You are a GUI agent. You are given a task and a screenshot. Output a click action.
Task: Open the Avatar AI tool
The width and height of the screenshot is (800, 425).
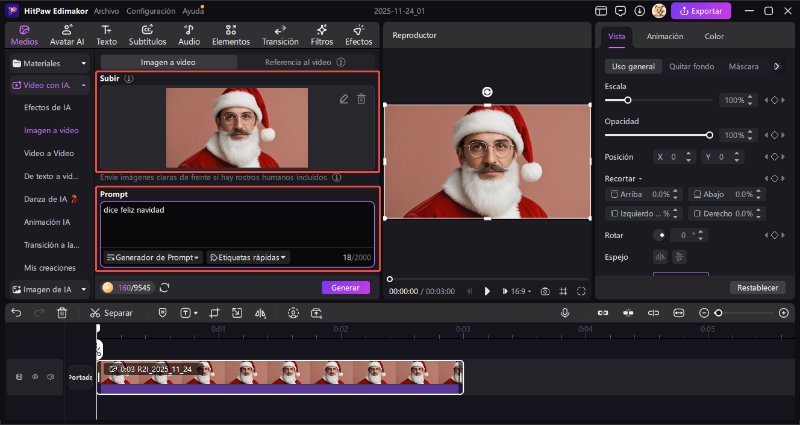(x=67, y=35)
